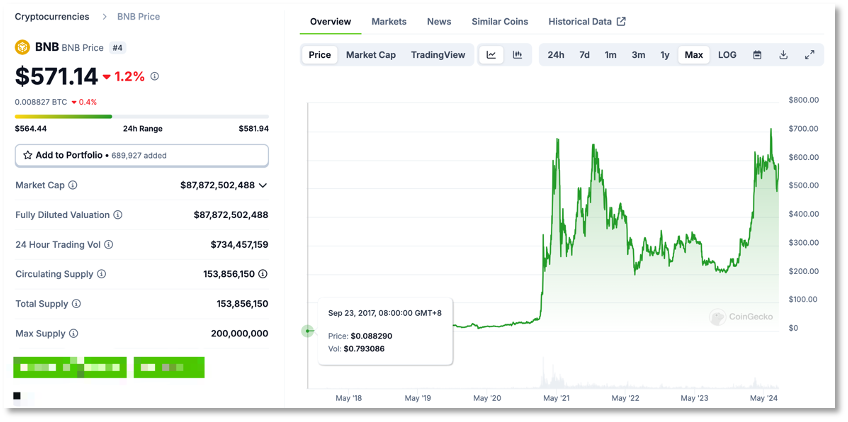Viewport: 848px width, 422px height.
Task: Open the Markets tab
Action: 389,22
